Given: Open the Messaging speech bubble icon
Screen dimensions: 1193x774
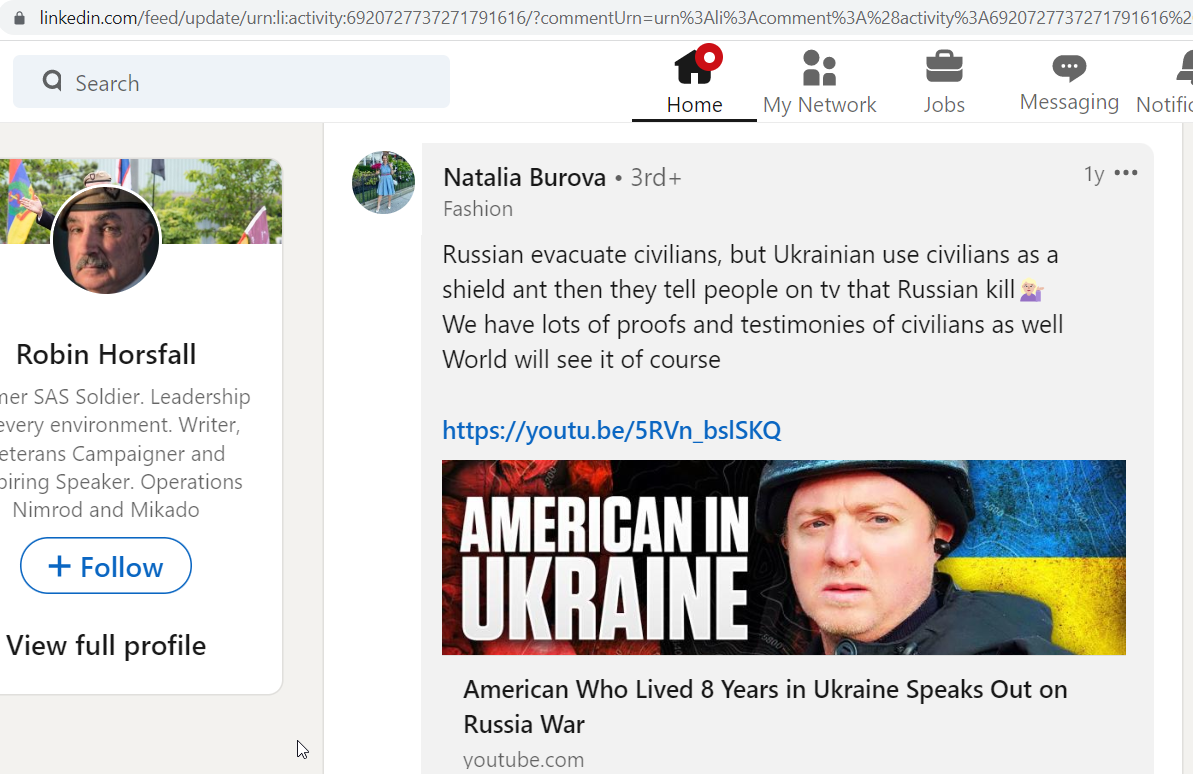Looking at the screenshot, I should pyautogui.click(x=1069, y=68).
